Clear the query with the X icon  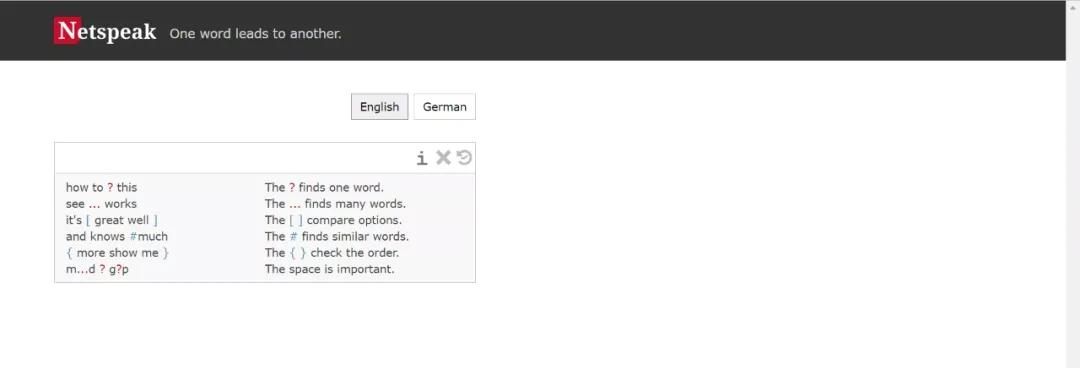point(443,158)
